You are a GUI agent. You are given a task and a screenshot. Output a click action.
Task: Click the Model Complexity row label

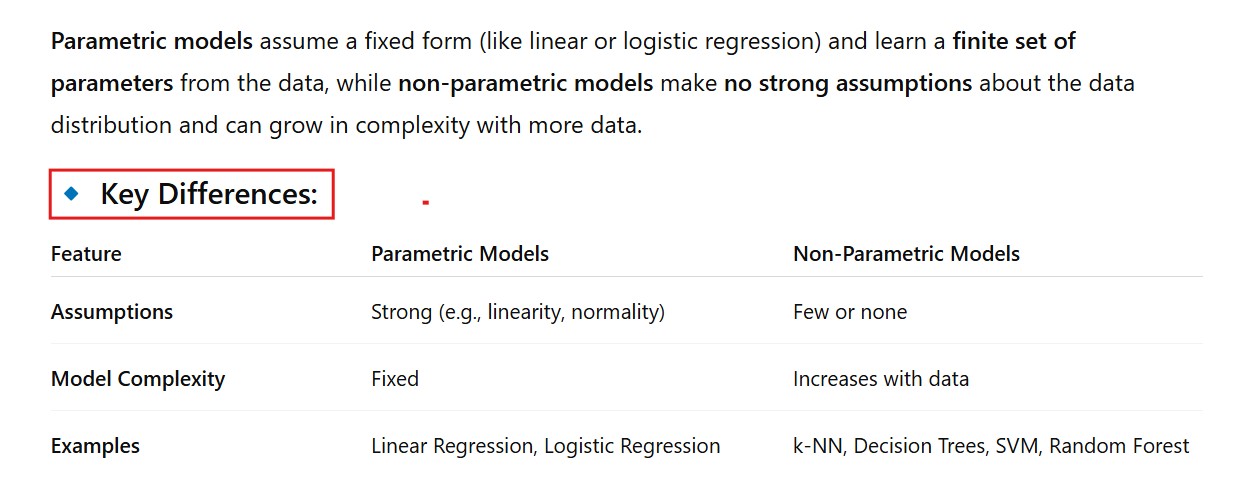click(x=138, y=379)
